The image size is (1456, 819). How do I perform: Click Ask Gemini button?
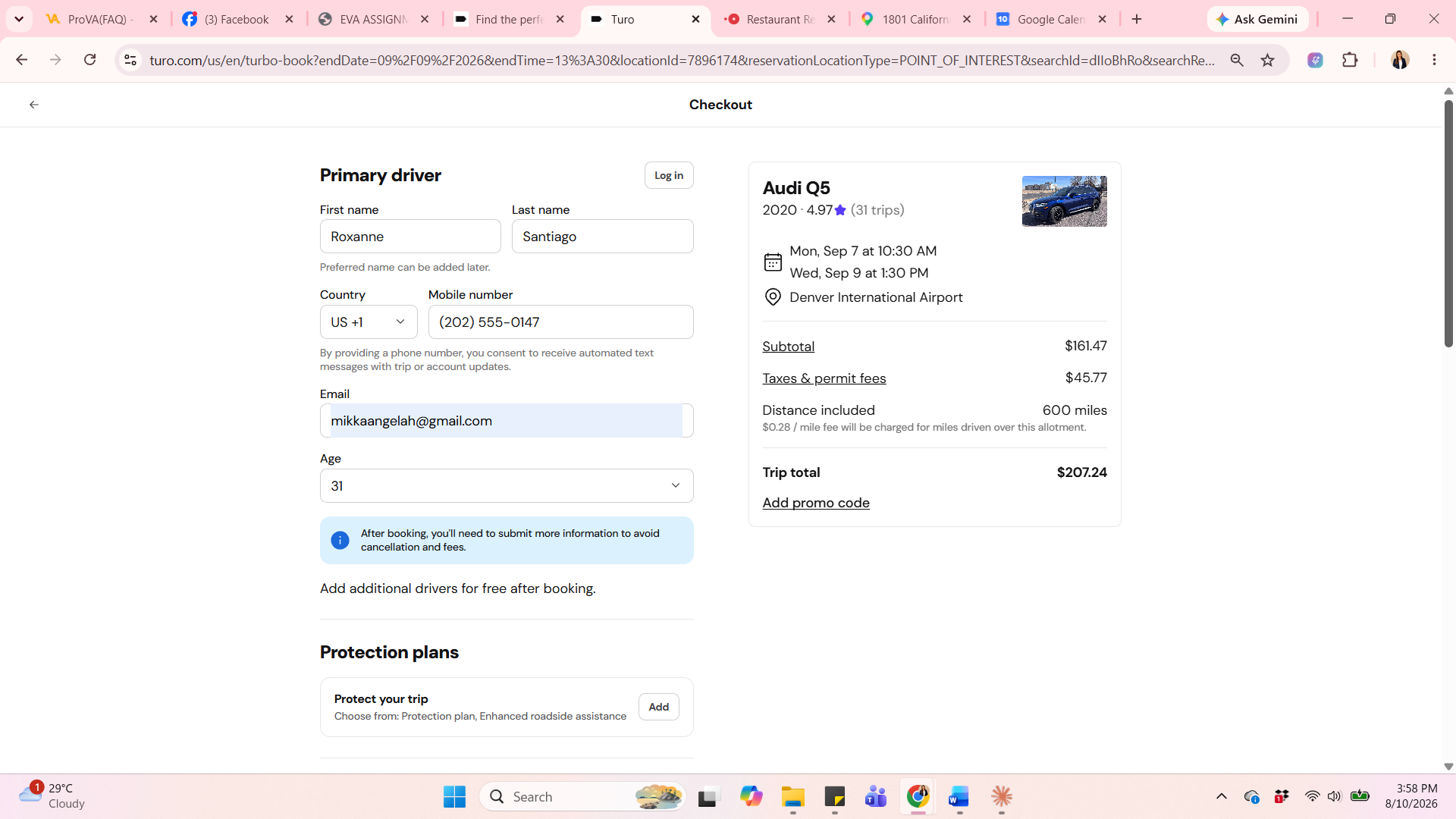click(x=1257, y=19)
